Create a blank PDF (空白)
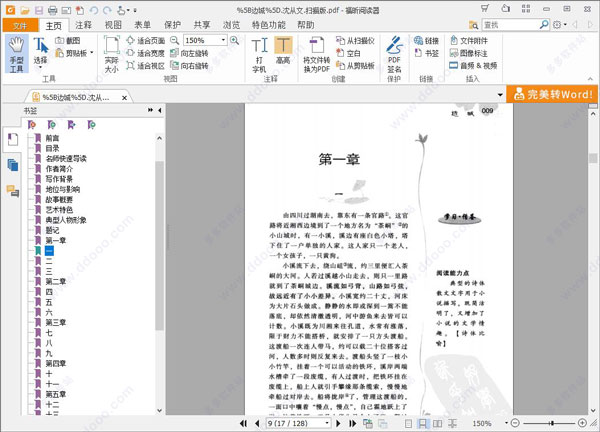Screen dimensions: 600x432 click(348, 53)
